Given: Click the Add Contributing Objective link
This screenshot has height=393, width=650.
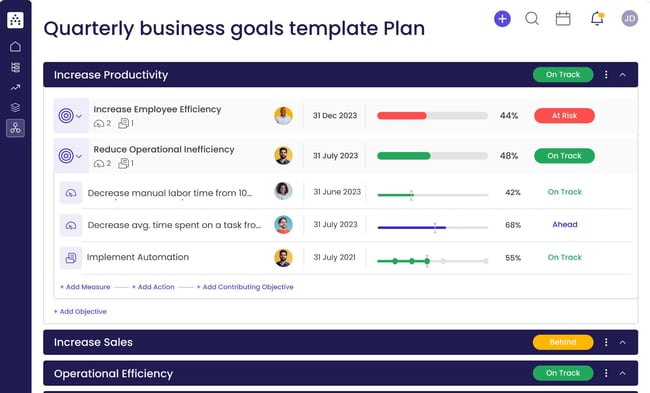Looking at the screenshot, I should click(x=245, y=287).
